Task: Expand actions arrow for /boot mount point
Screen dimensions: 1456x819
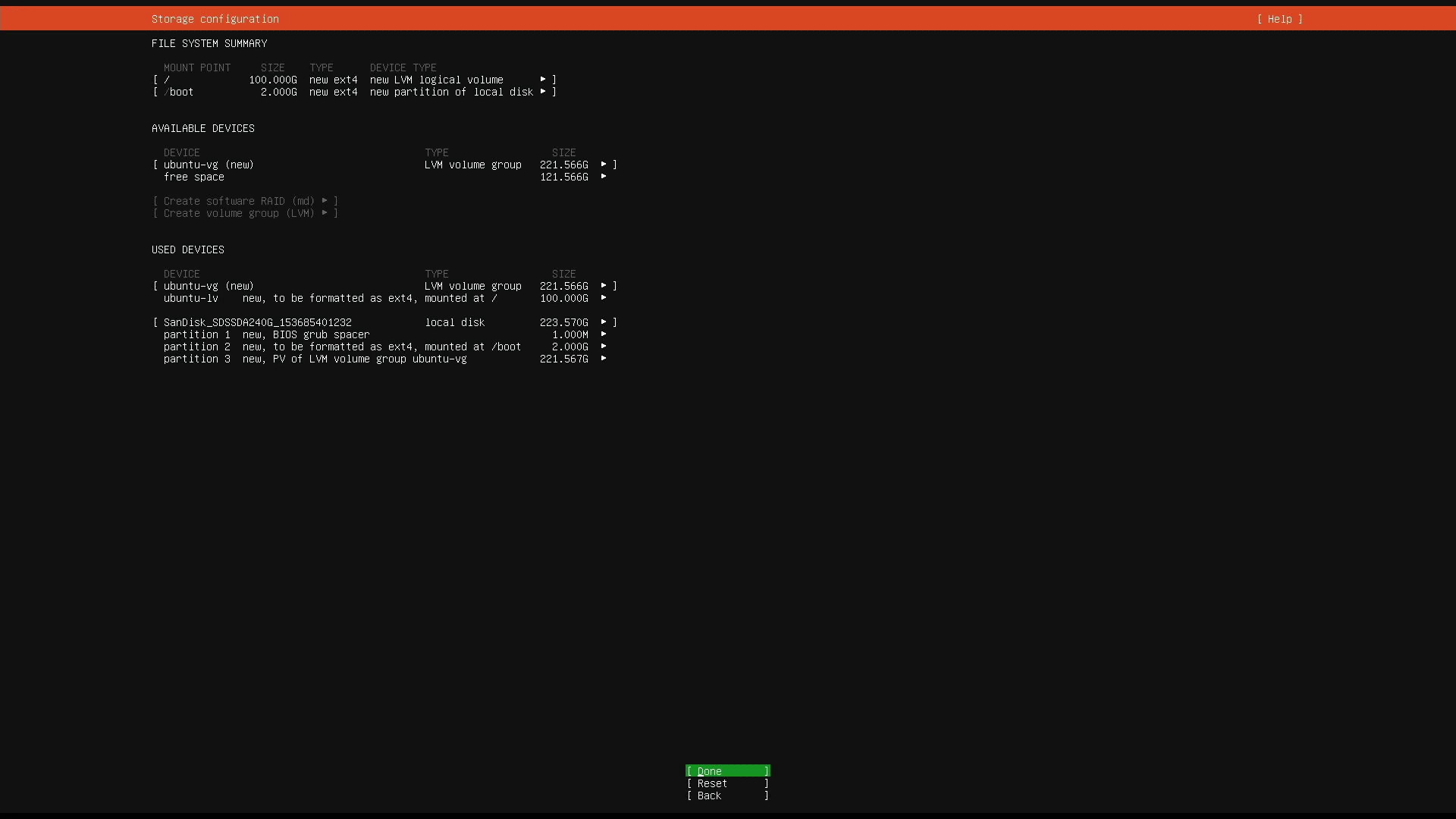Action: coord(543,92)
